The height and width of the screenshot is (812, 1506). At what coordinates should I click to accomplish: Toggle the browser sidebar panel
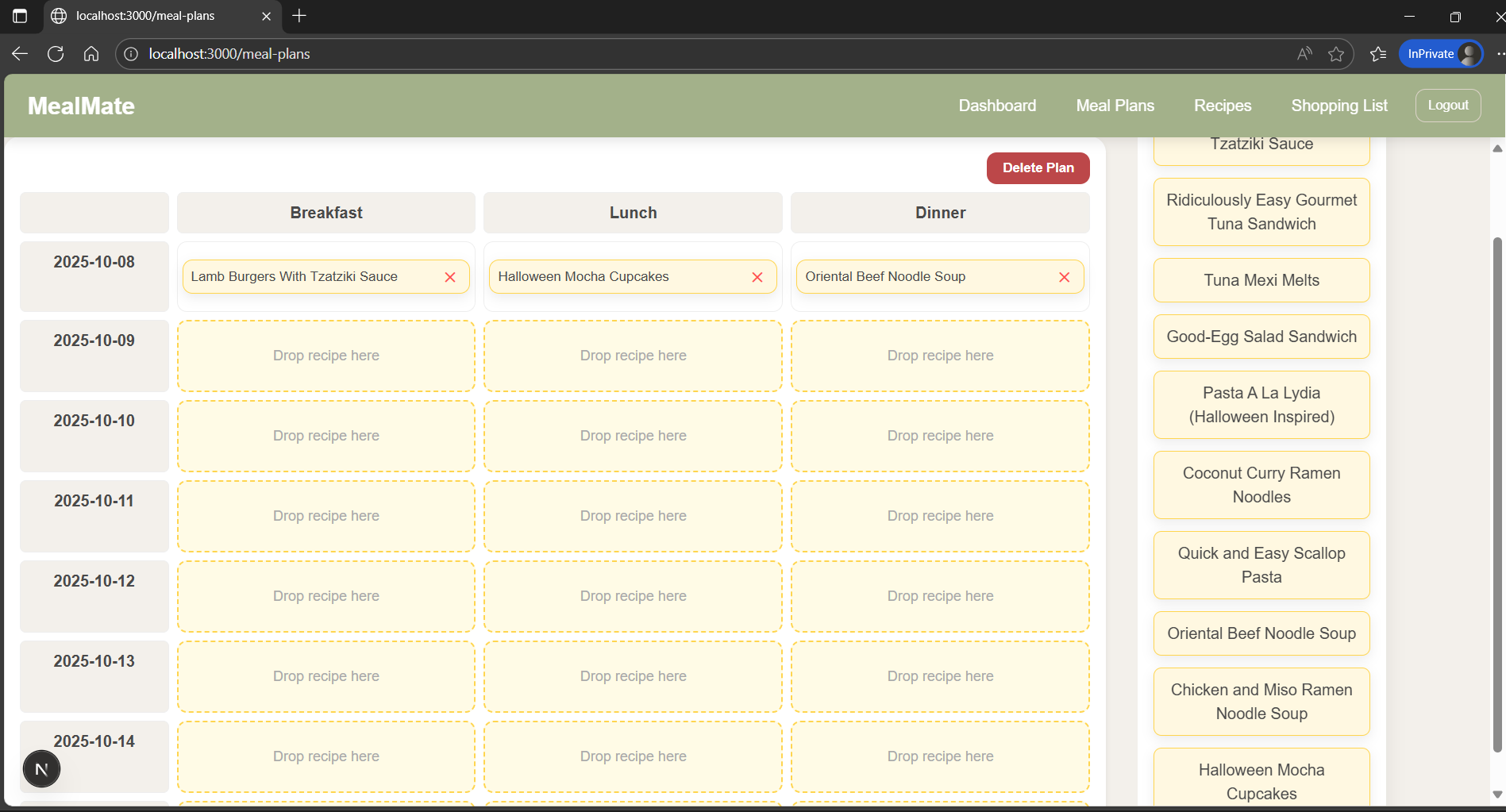coord(20,15)
